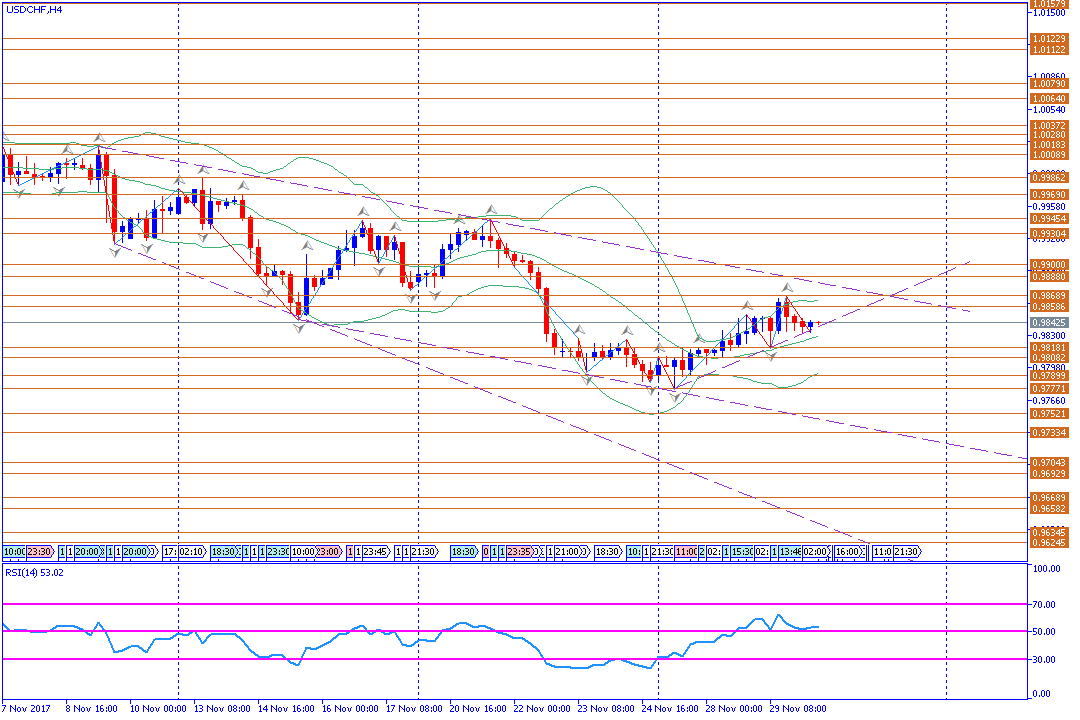Click the 0.97043 price level label
The height and width of the screenshot is (720, 1080).
click(1049, 463)
